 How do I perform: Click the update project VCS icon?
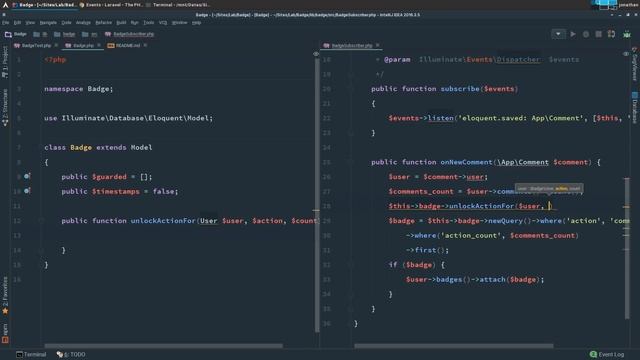[611, 34]
